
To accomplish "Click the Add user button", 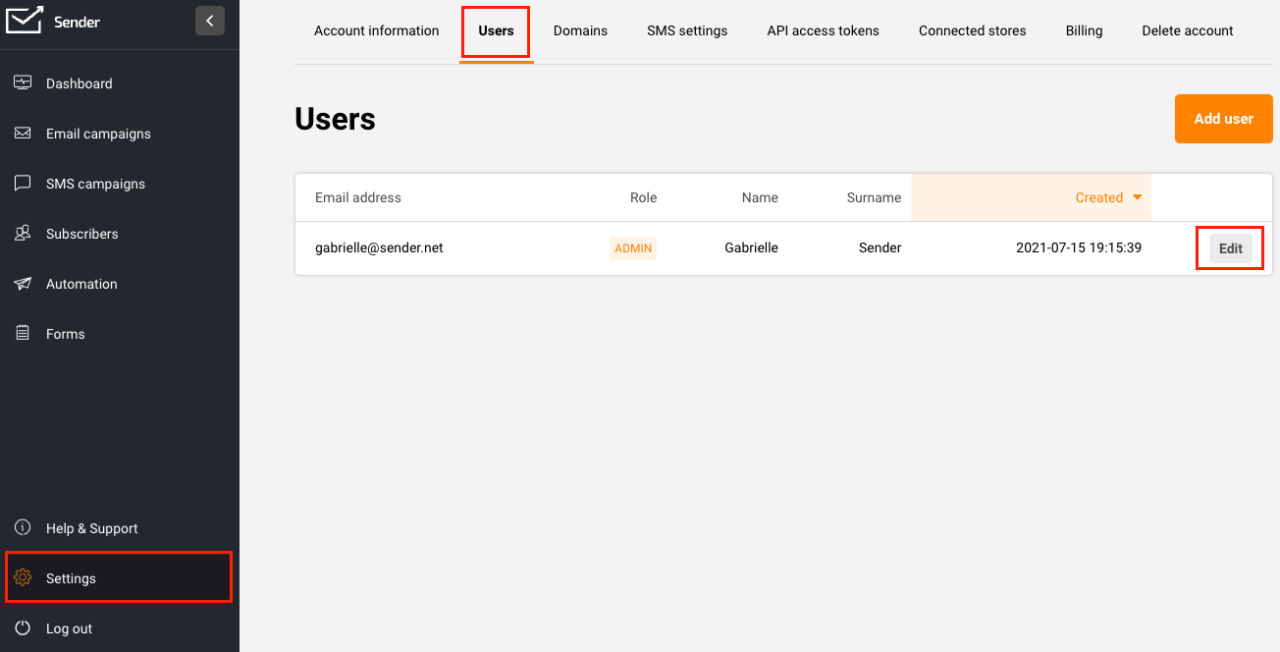I will pos(1223,118).
